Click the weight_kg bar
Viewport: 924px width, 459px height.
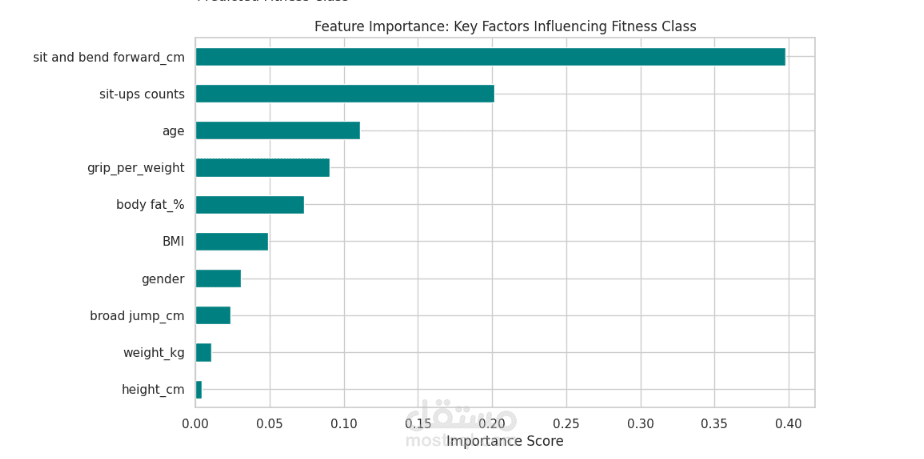[x=203, y=353]
